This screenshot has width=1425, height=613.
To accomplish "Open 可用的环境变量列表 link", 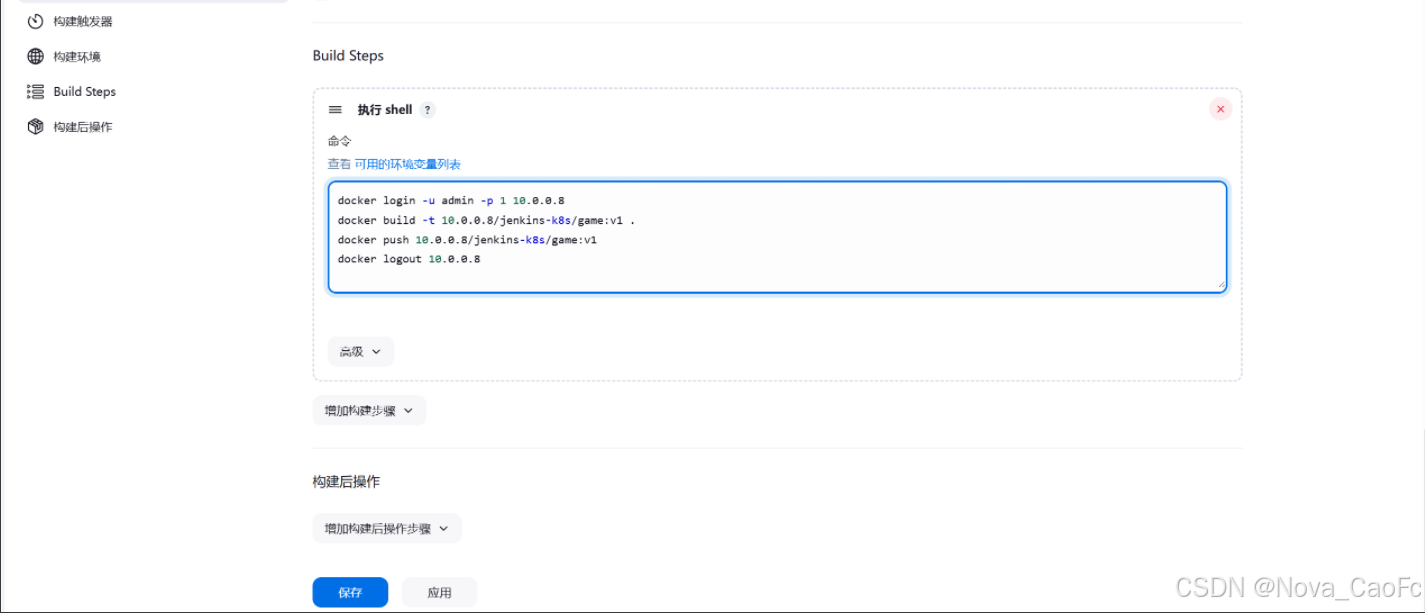I will tap(408, 164).
